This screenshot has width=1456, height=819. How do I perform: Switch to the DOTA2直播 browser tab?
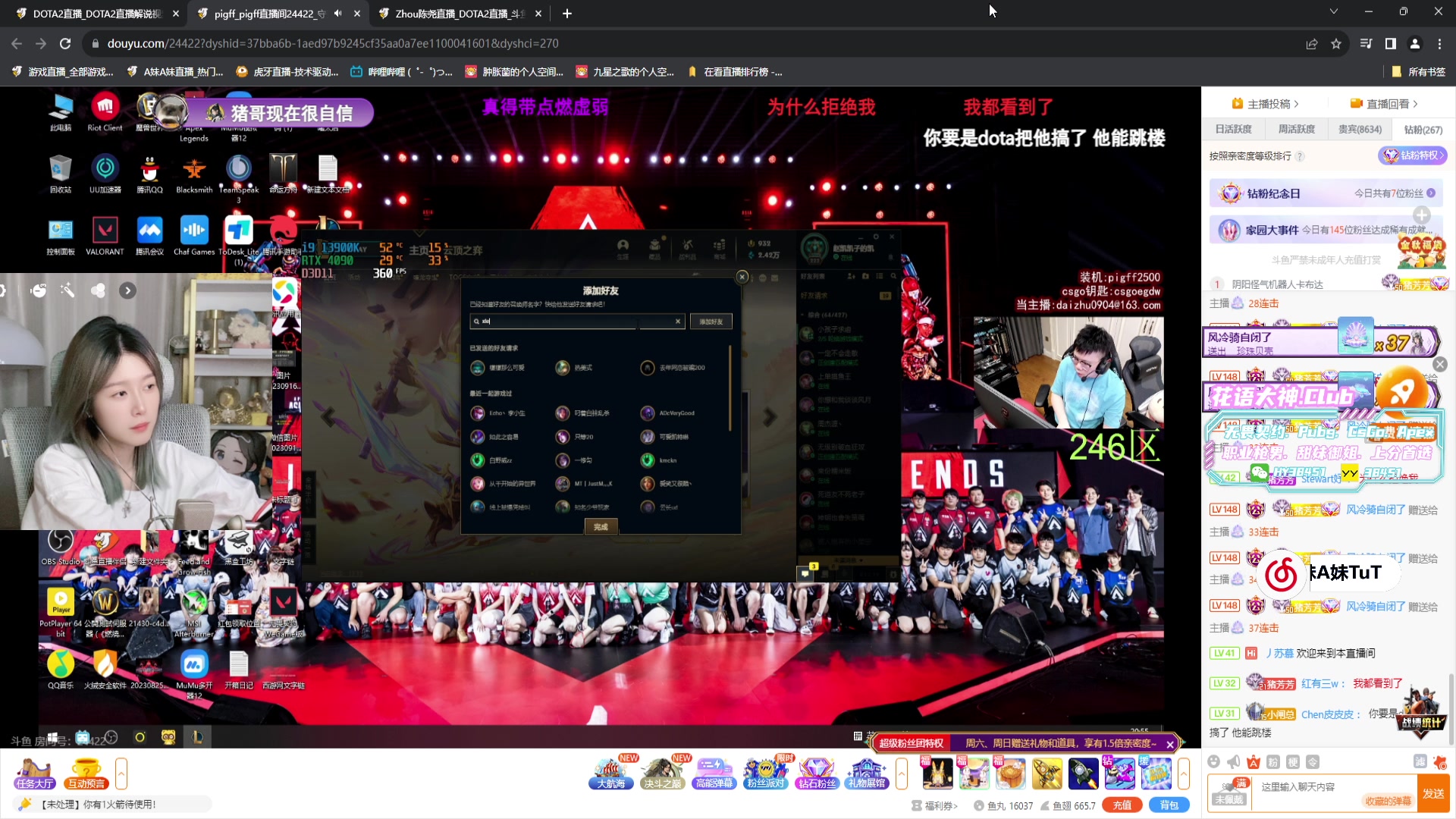96,14
